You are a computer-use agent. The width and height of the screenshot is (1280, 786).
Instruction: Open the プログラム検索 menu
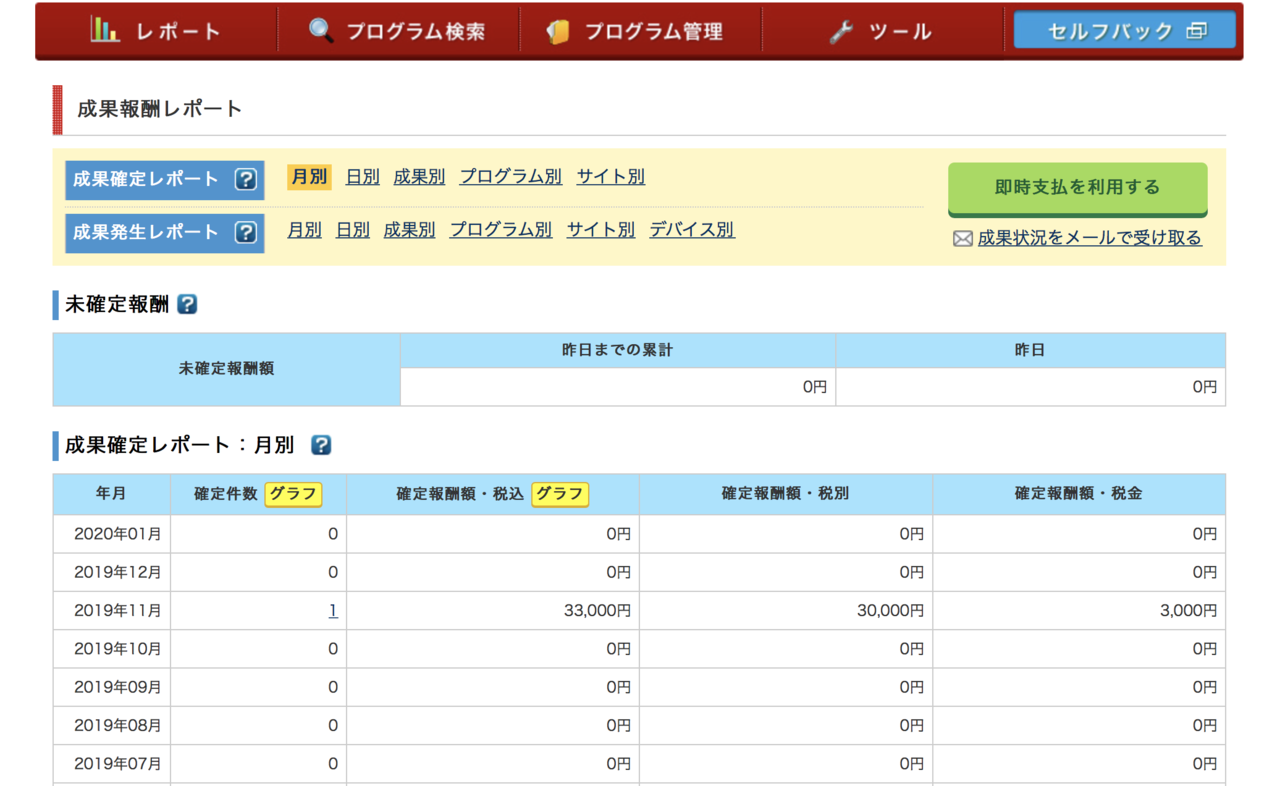point(398,31)
